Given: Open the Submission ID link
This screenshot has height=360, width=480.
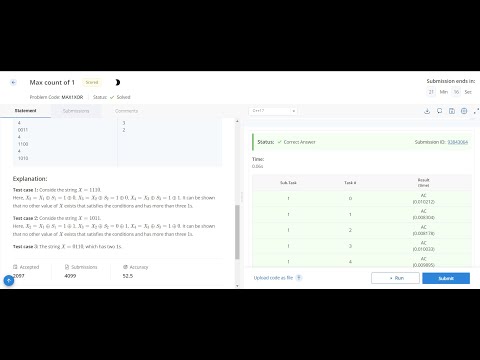Looking at the screenshot, I should tap(457, 142).
